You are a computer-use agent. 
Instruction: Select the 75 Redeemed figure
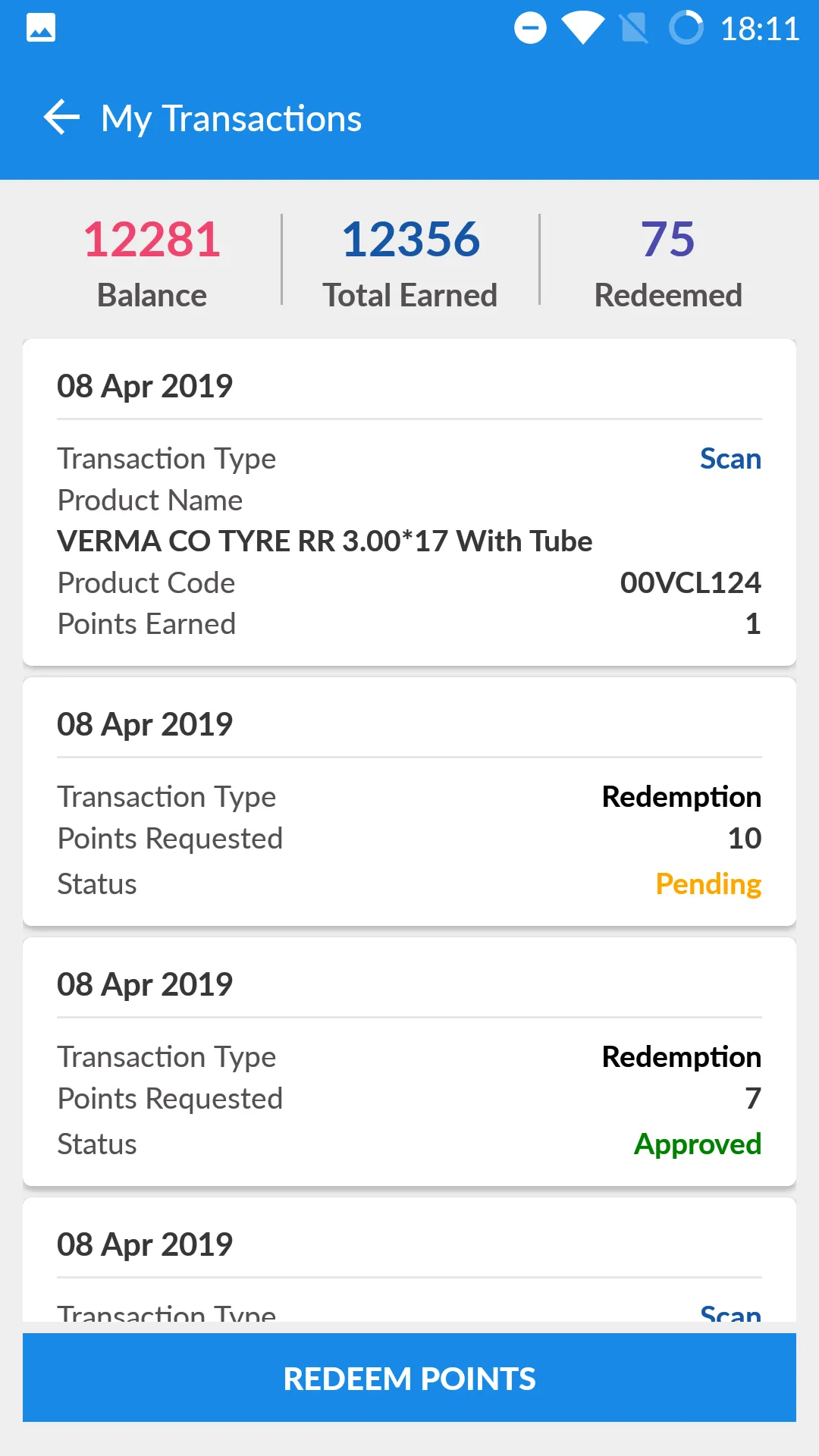point(667,240)
